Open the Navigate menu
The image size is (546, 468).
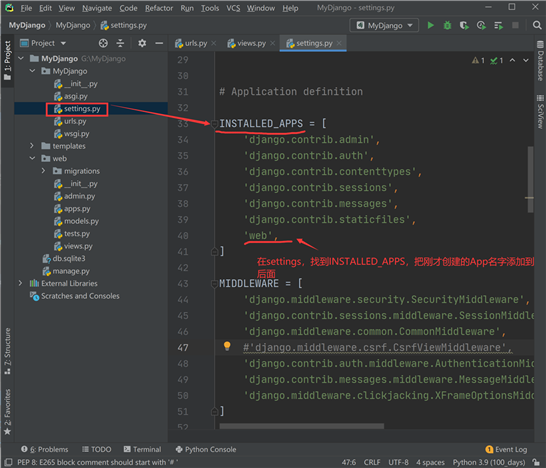pos(97,8)
